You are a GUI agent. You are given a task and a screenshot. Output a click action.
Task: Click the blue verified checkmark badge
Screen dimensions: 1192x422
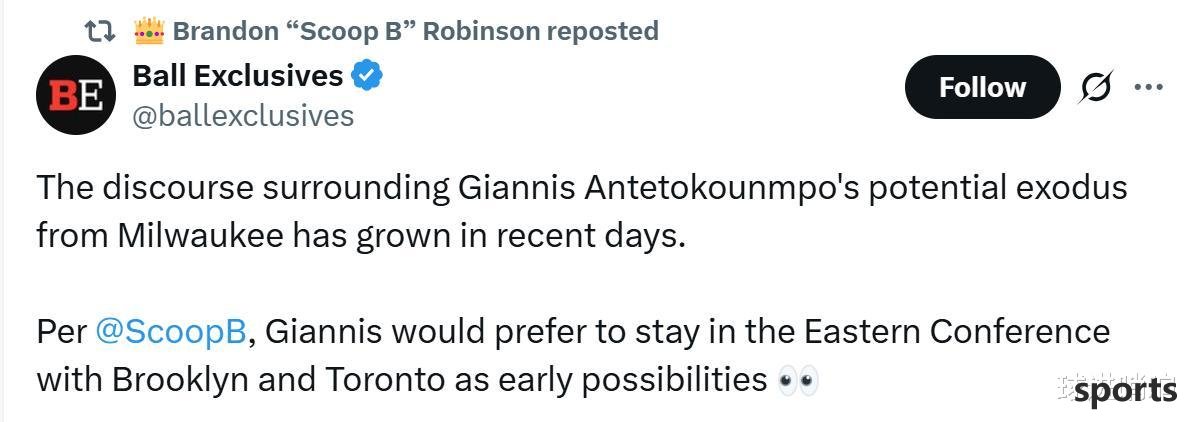(x=367, y=76)
